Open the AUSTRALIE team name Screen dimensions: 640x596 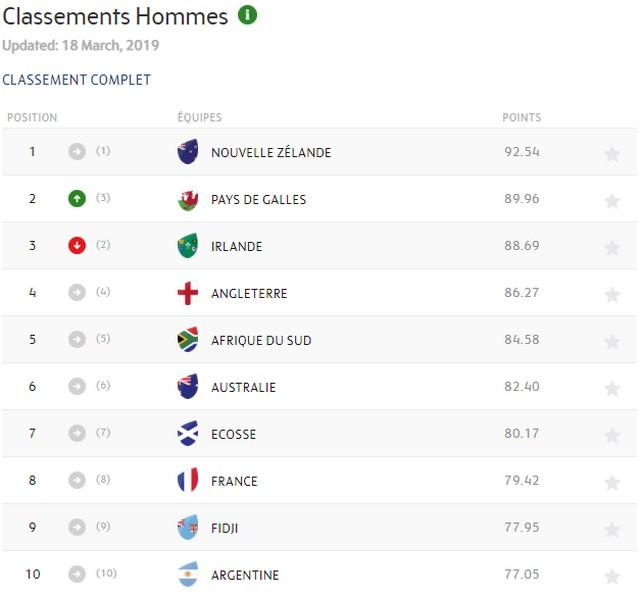tap(243, 387)
